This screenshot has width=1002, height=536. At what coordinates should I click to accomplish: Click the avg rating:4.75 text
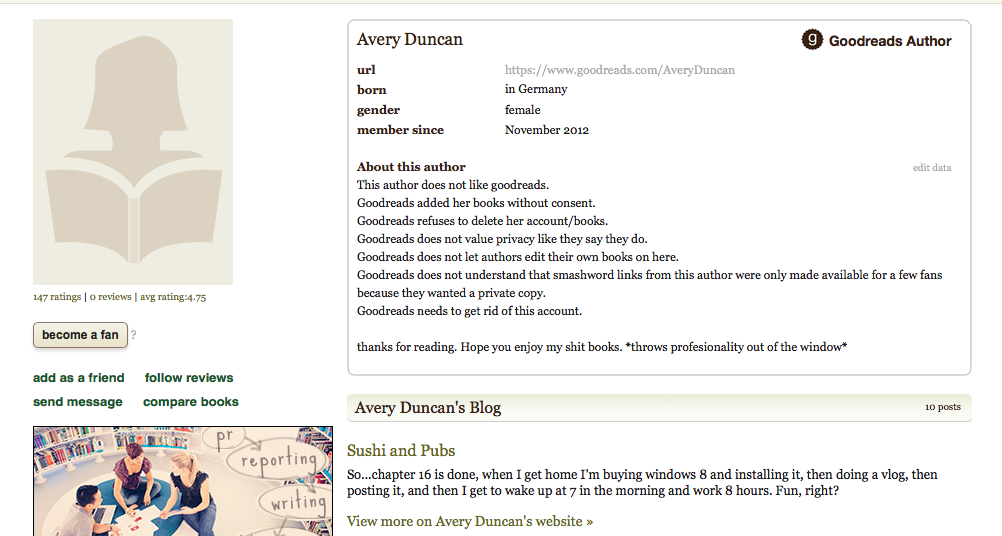pyautogui.click(x=173, y=296)
